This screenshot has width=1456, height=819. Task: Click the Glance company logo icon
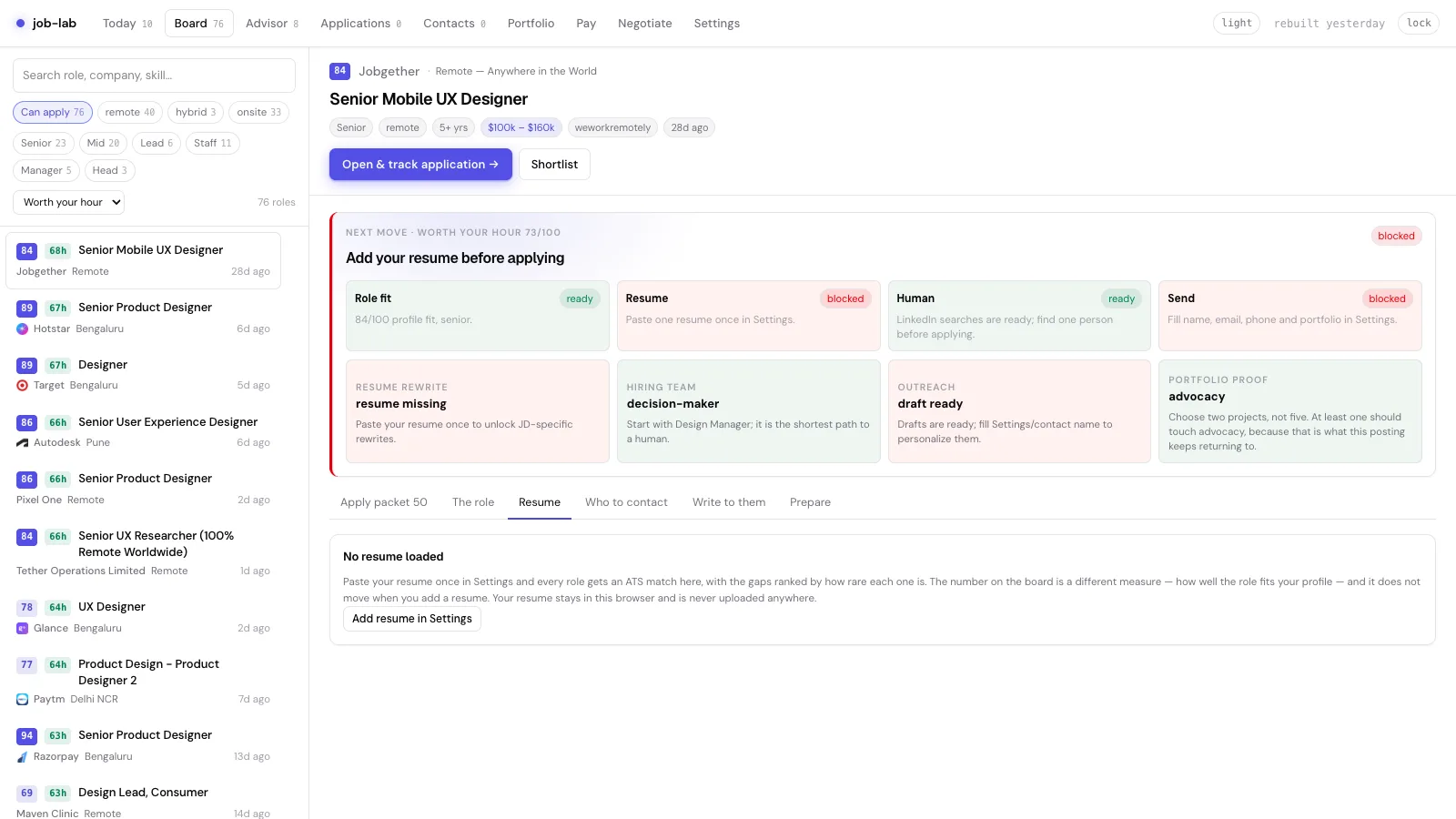pos(23,629)
